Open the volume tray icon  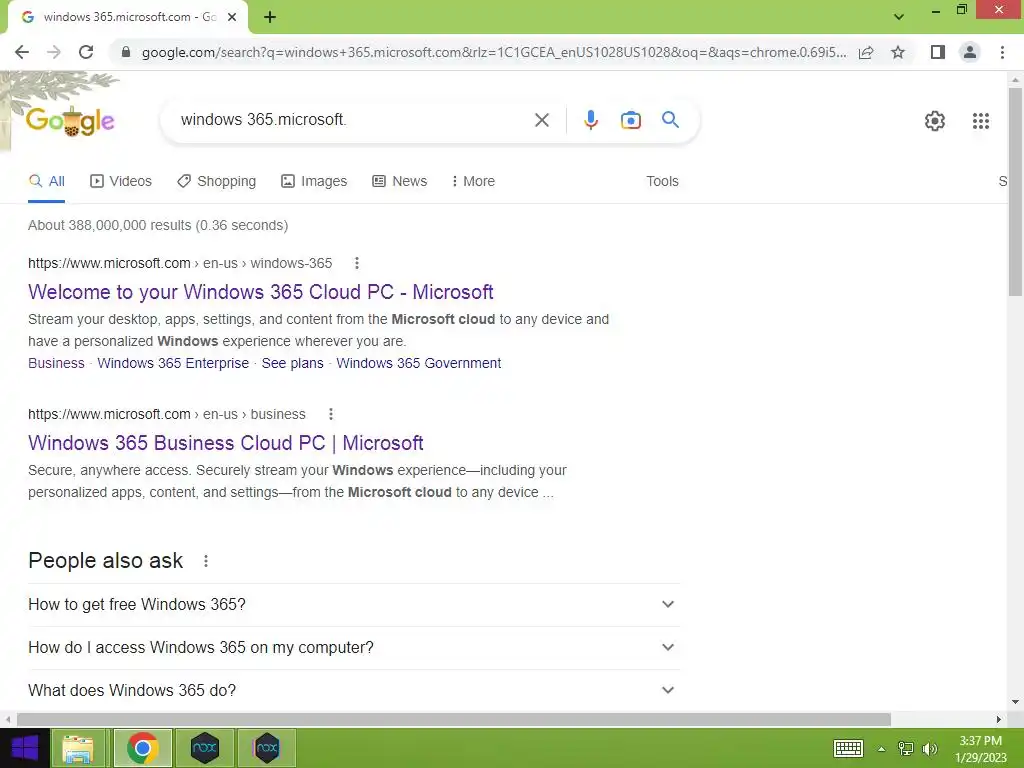click(930, 748)
